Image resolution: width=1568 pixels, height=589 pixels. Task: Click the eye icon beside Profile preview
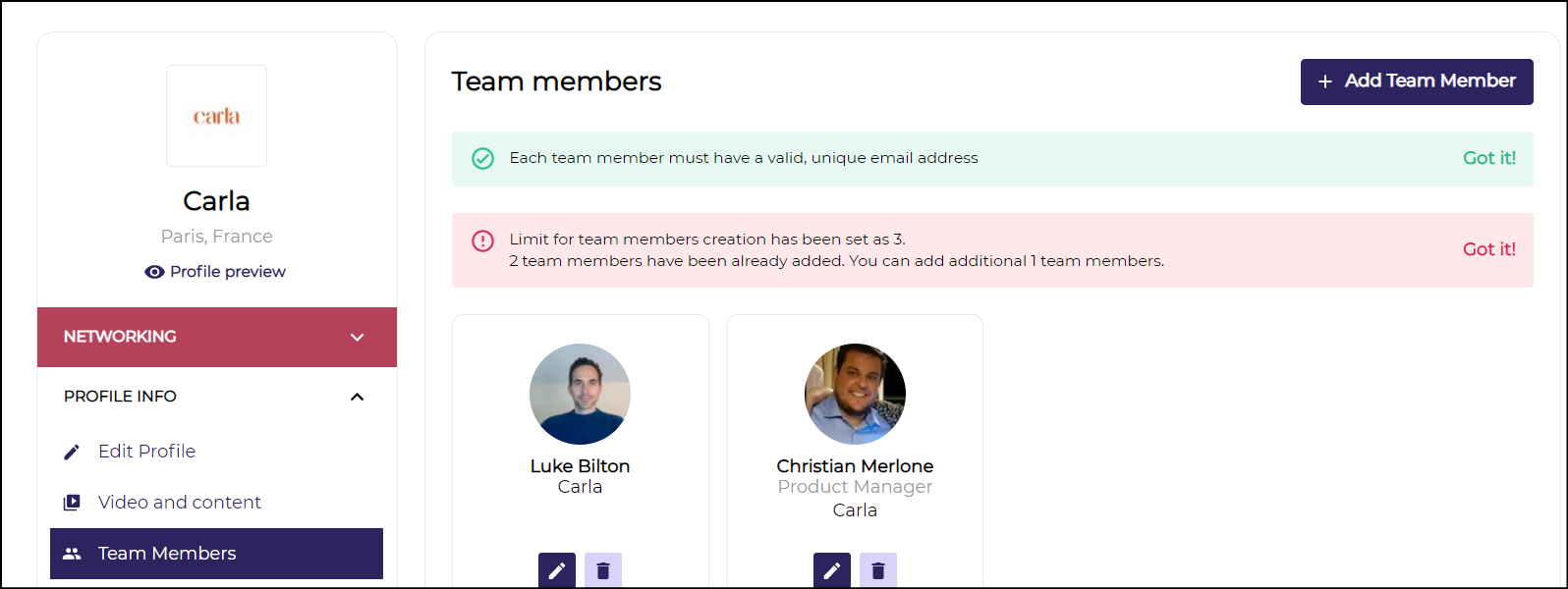tap(154, 272)
